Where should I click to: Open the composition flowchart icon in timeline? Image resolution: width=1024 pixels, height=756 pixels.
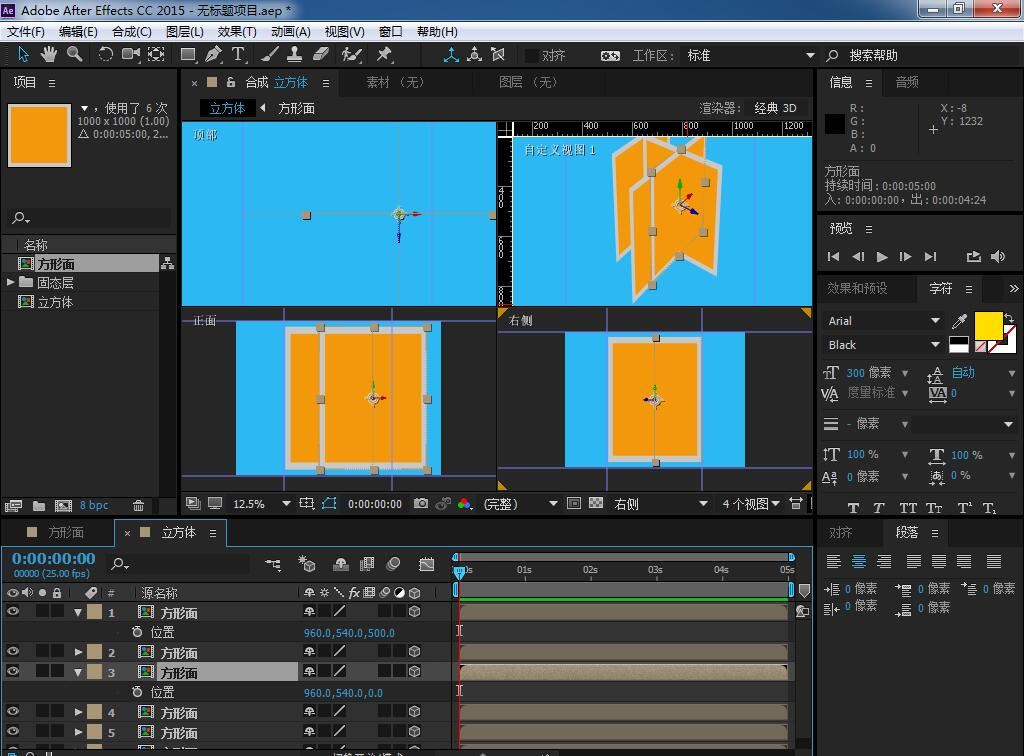273,564
